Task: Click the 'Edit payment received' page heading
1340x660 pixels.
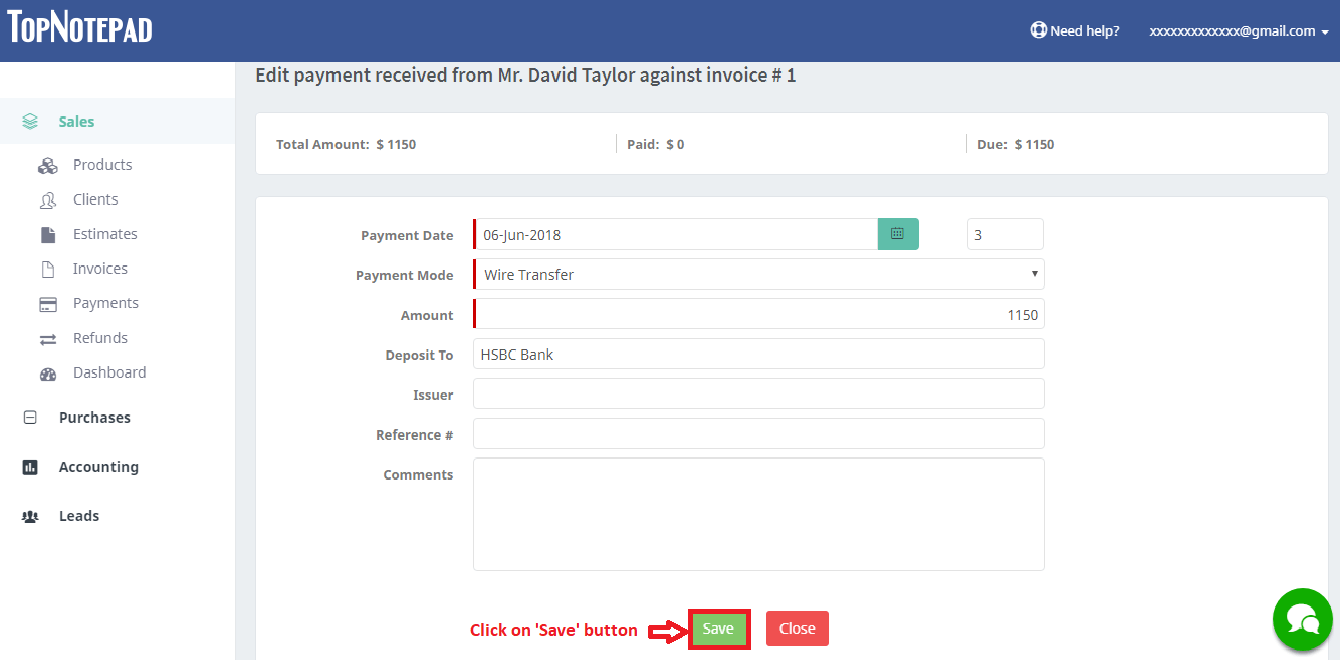Action: point(526,75)
